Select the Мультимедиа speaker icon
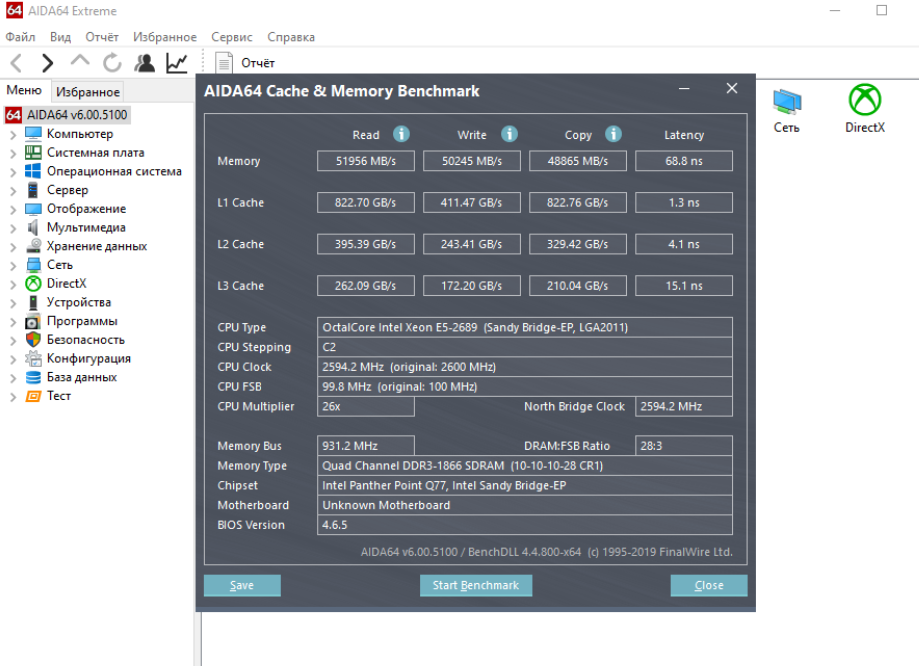This screenshot has width=919, height=666. coord(33,227)
